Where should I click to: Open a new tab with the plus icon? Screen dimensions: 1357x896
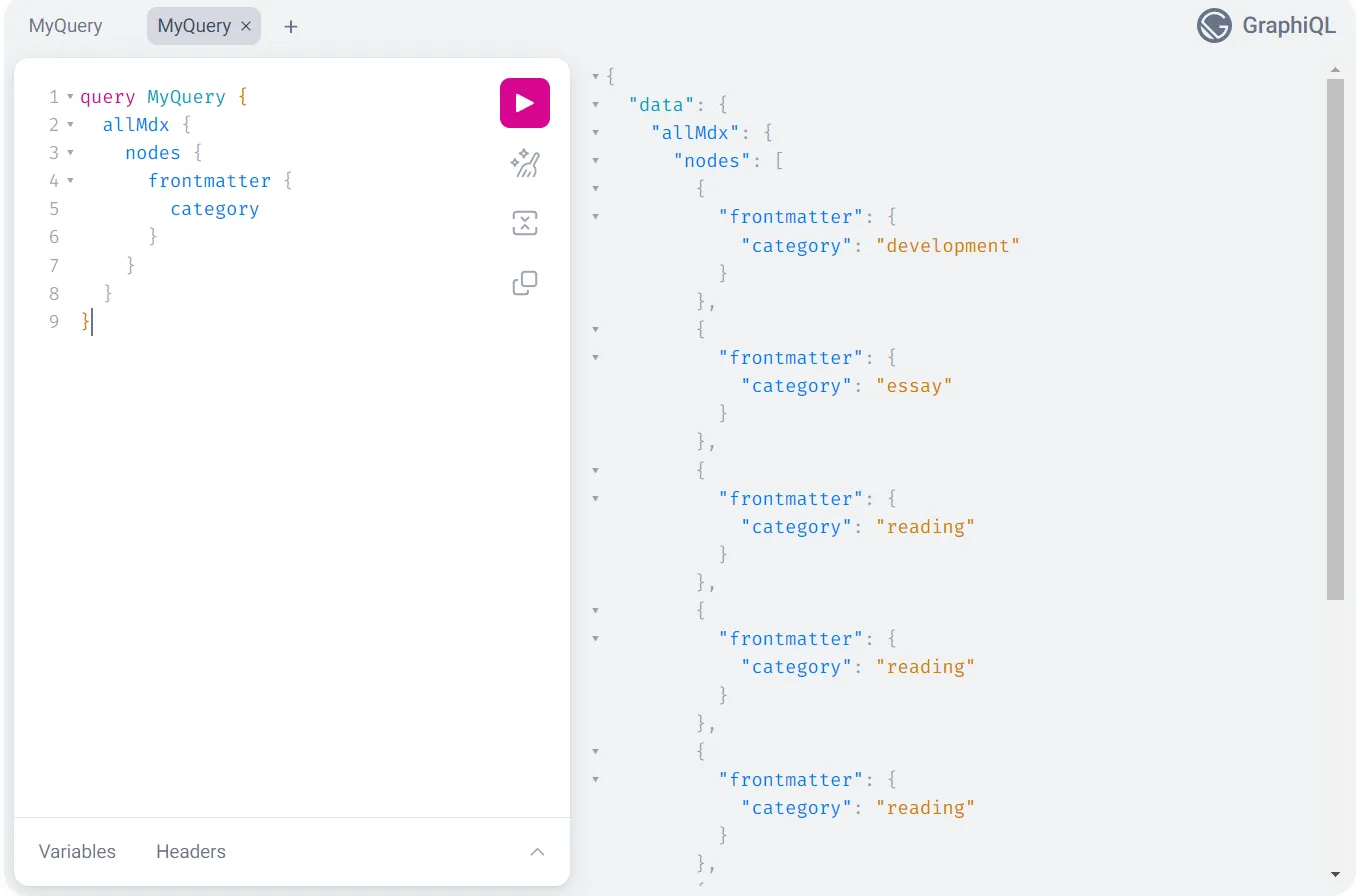coord(290,26)
